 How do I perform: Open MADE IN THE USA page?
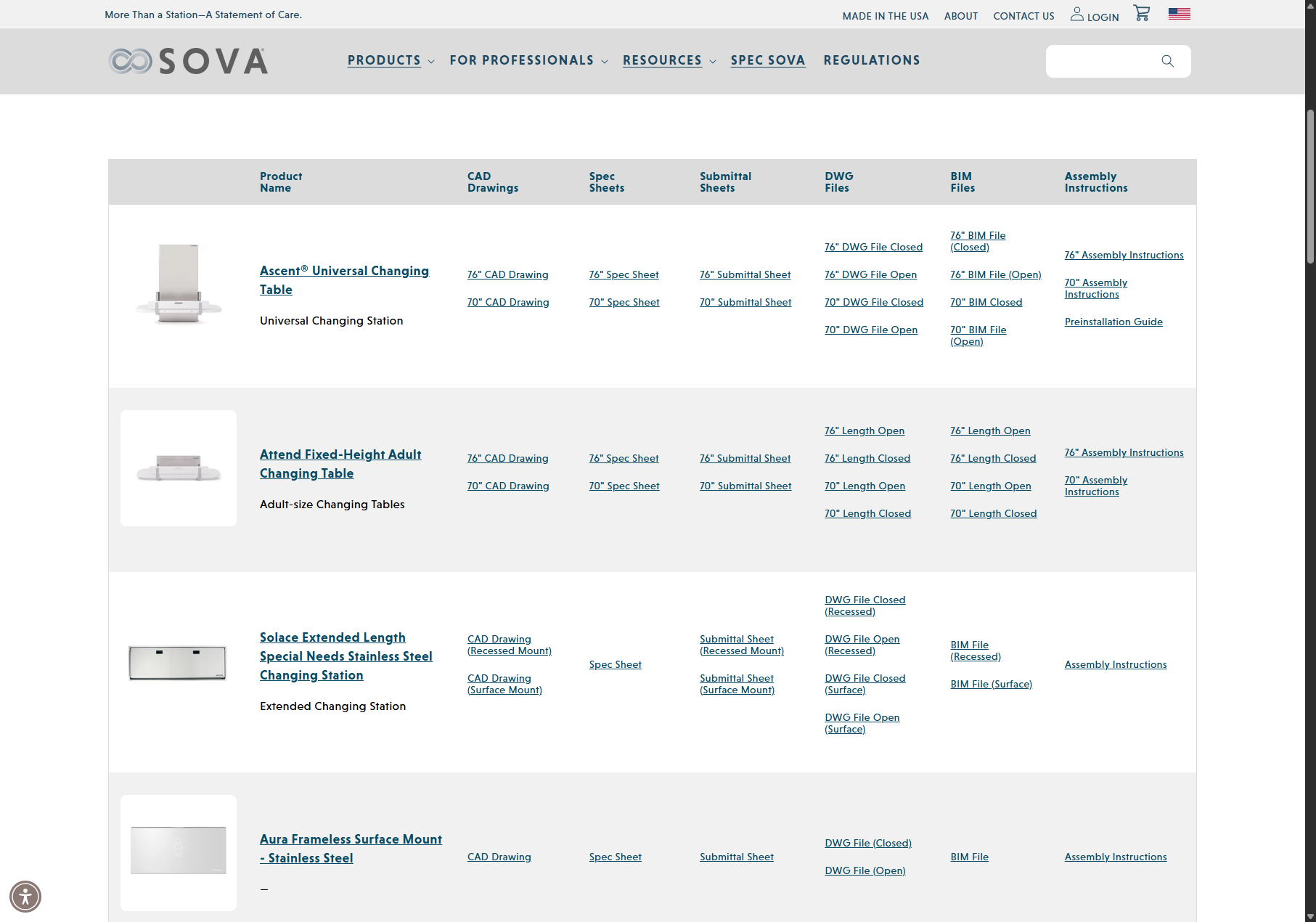point(886,16)
